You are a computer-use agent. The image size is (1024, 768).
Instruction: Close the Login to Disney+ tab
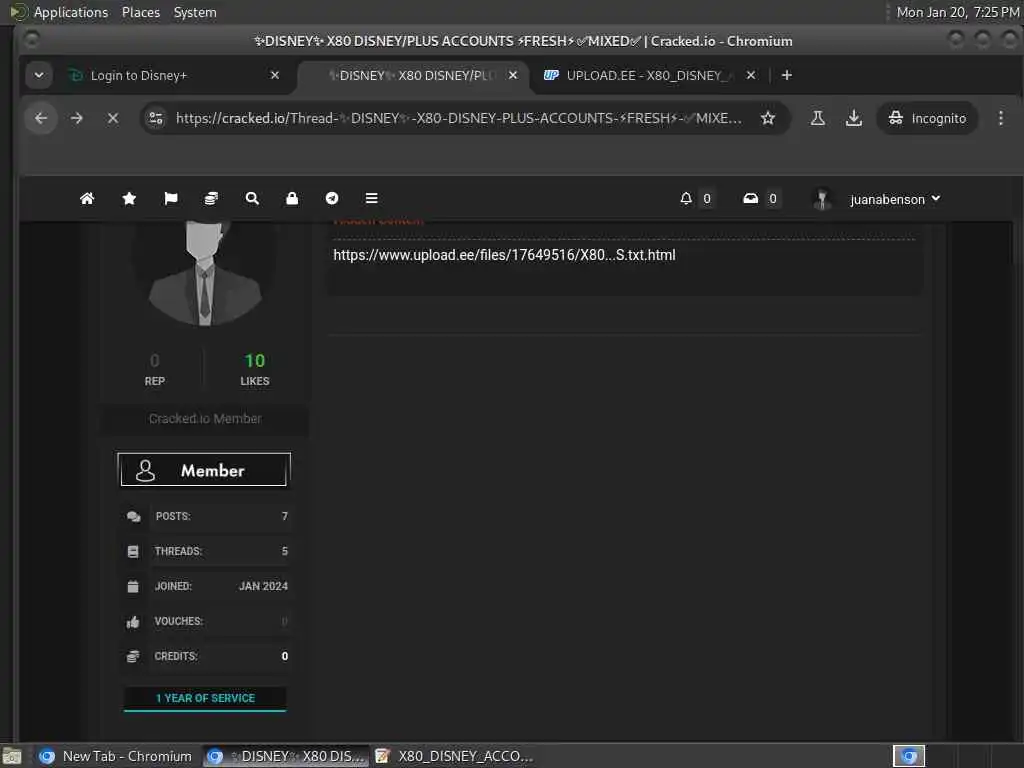(x=275, y=75)
